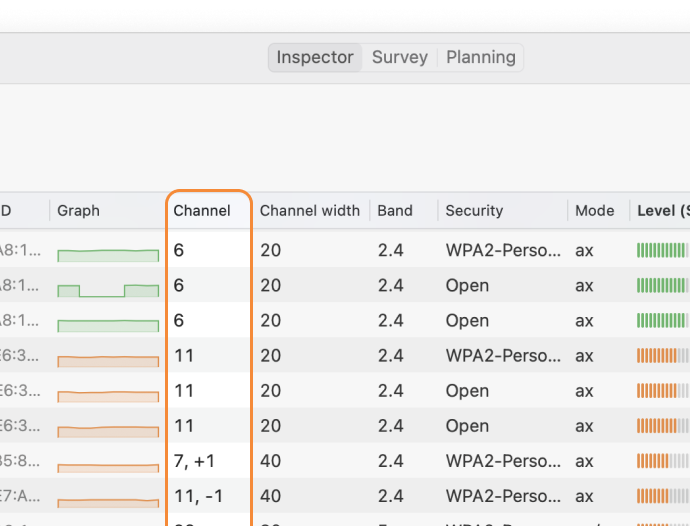Click the level bar in the 7, +1 row

tap(663, 461)
